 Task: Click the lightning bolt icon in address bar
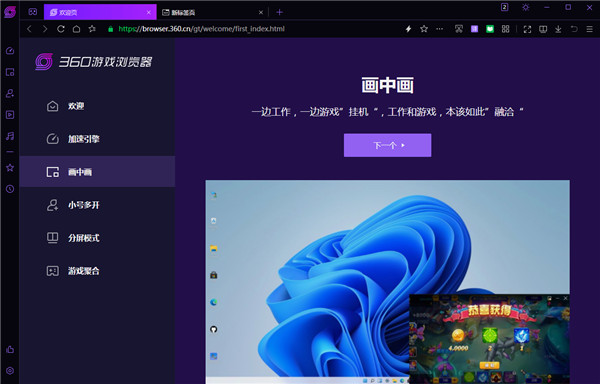(x=408, y=29)
